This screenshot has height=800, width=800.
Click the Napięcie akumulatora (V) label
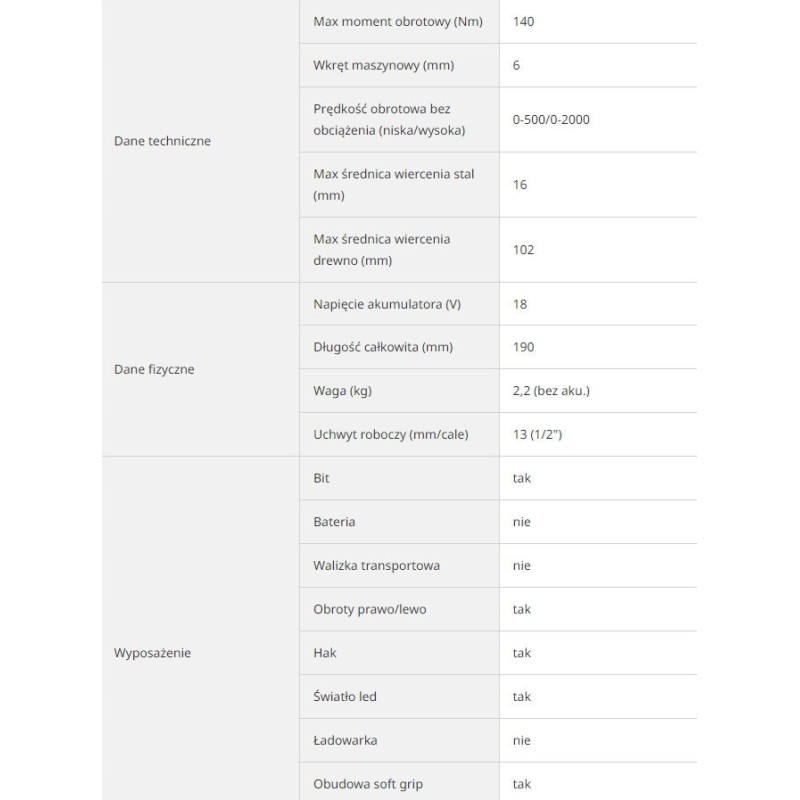(384, 304)
